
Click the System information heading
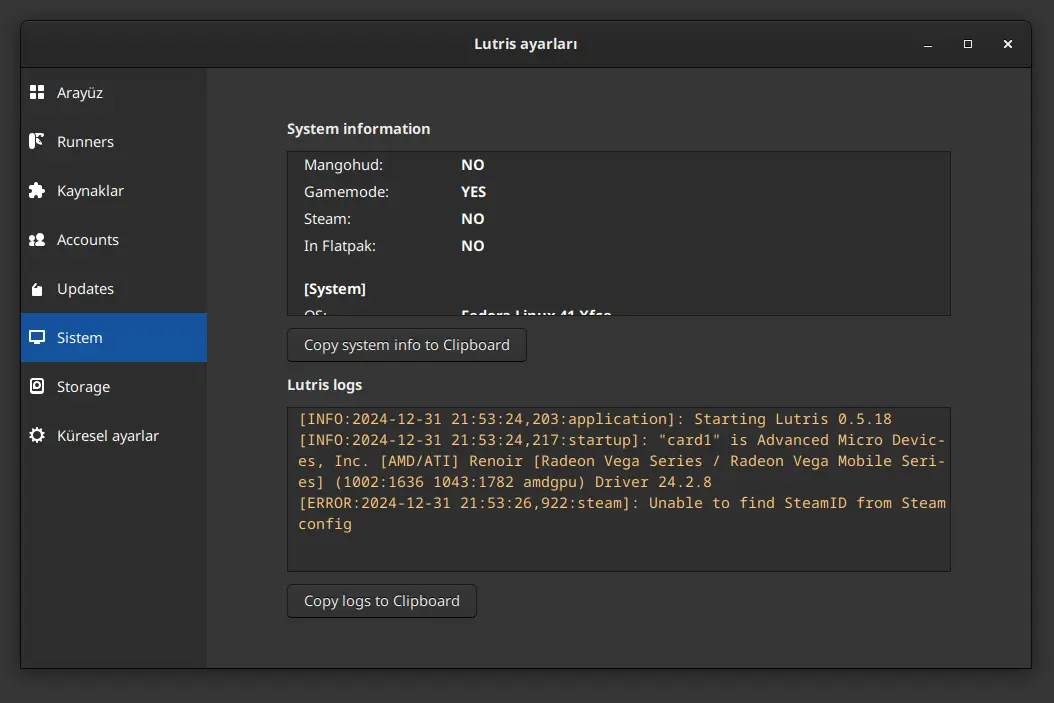click(x=358, y=129)
